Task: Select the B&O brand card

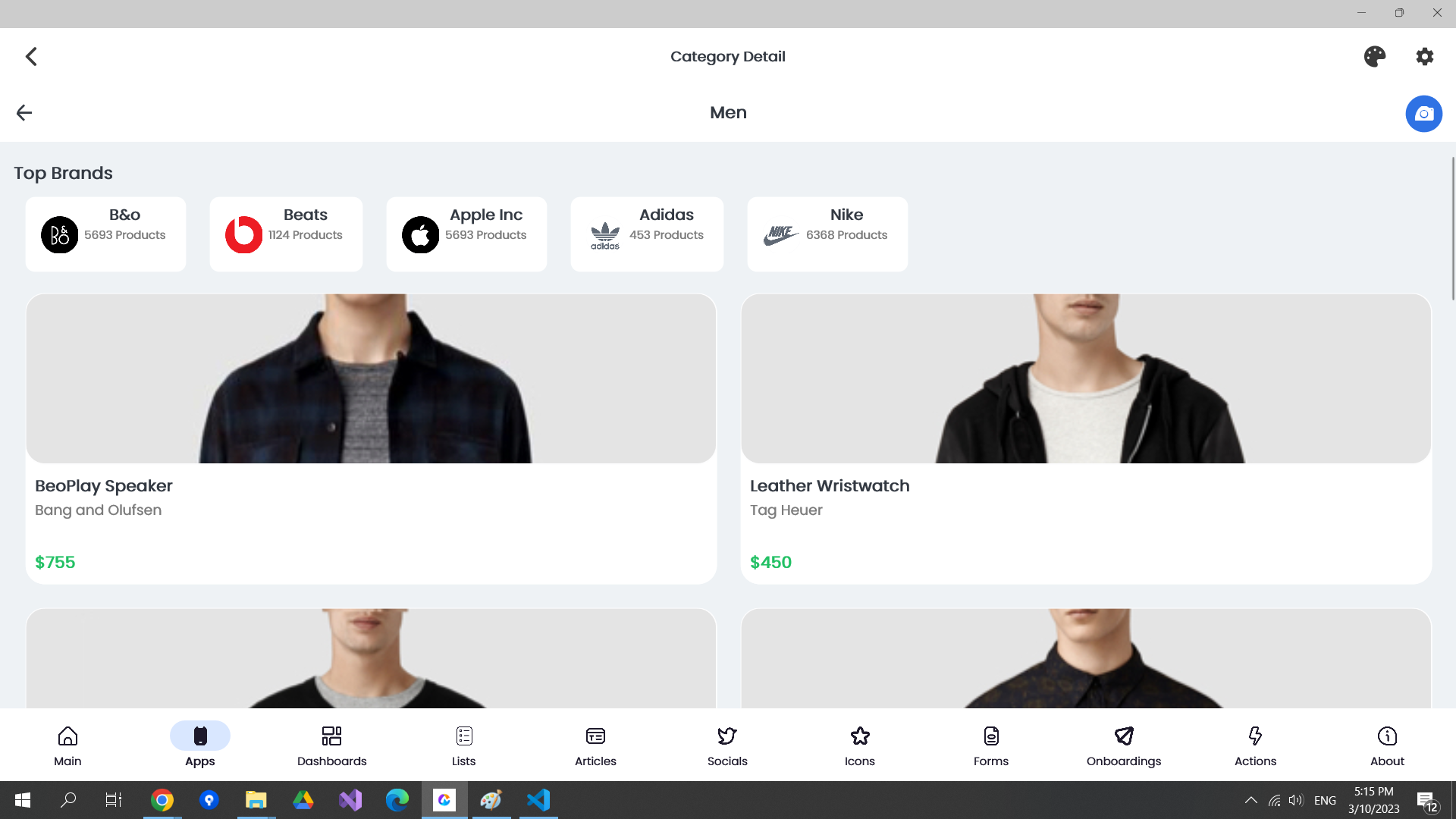Action: tap(105, 234)
